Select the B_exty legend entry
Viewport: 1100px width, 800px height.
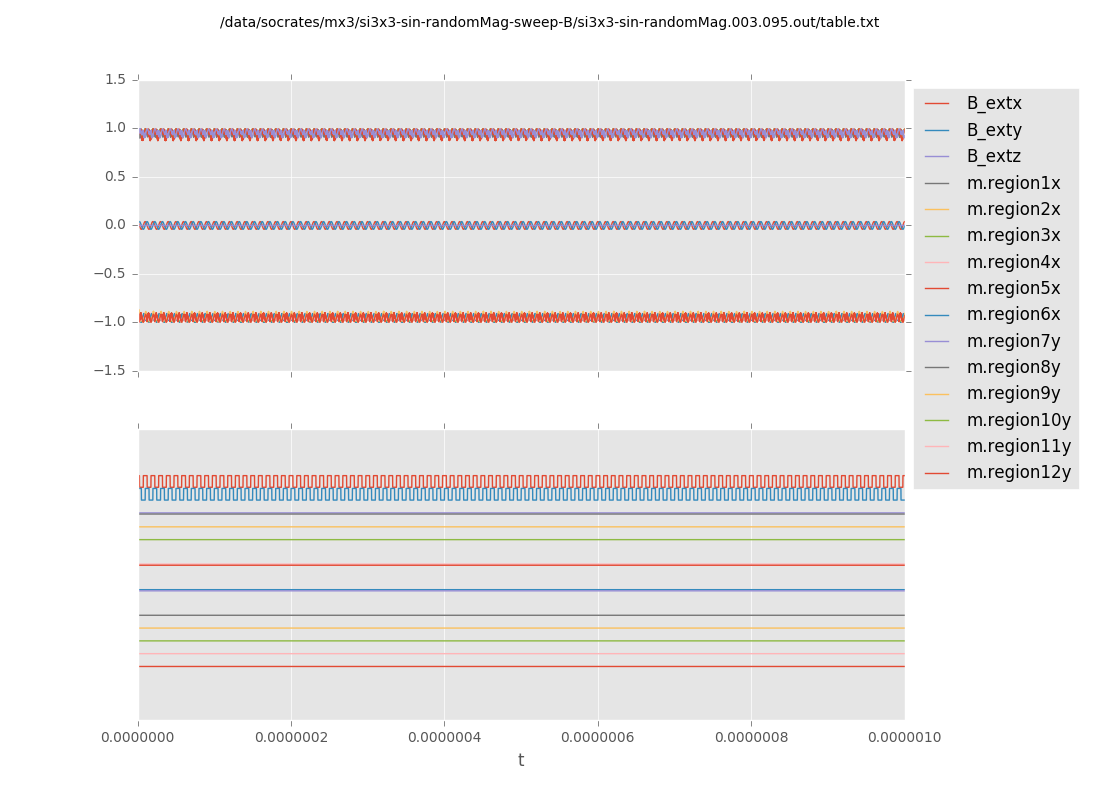(x=993, y=130)
